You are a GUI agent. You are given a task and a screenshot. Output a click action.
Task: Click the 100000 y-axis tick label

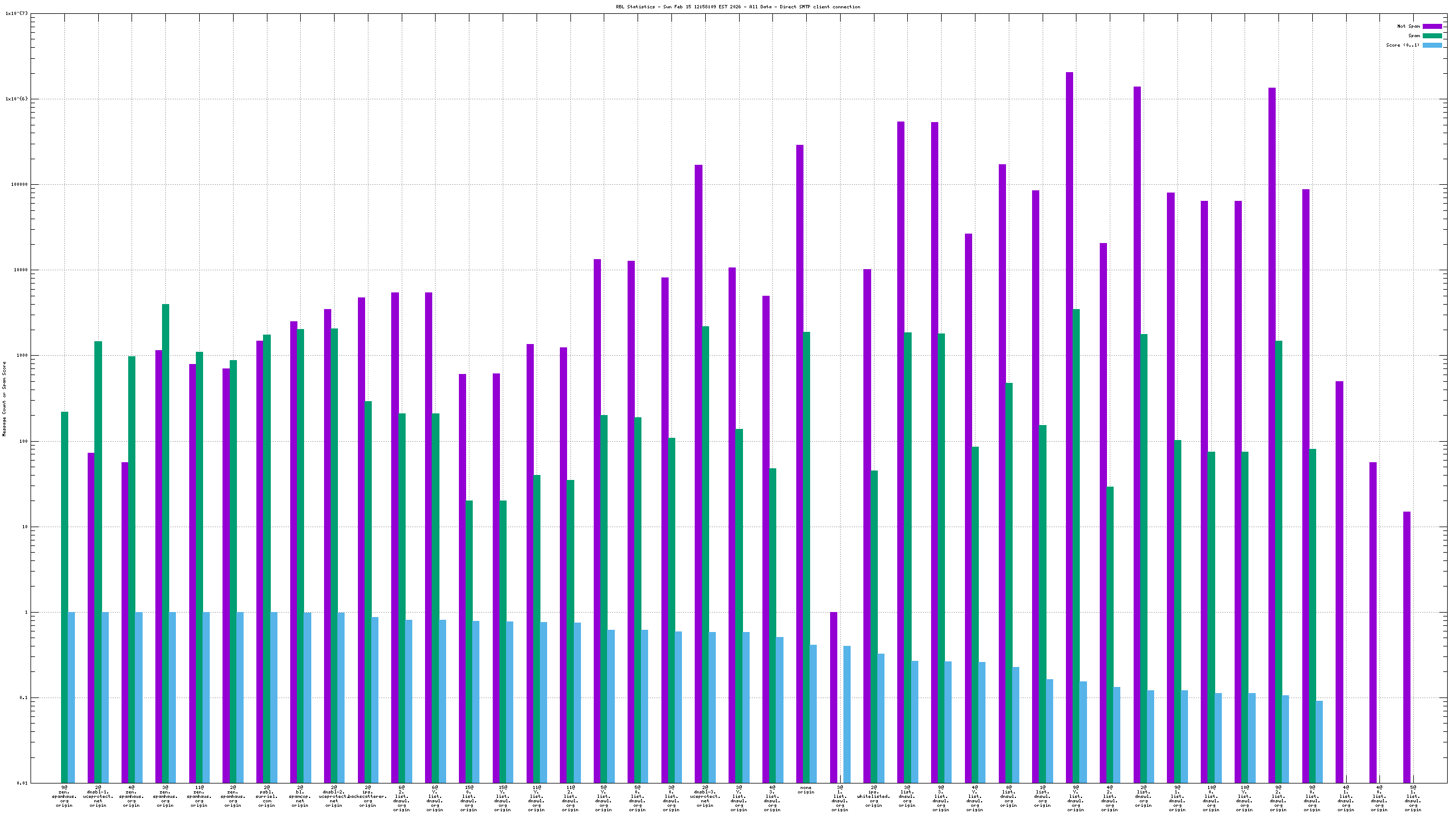[x=20, y=184]
